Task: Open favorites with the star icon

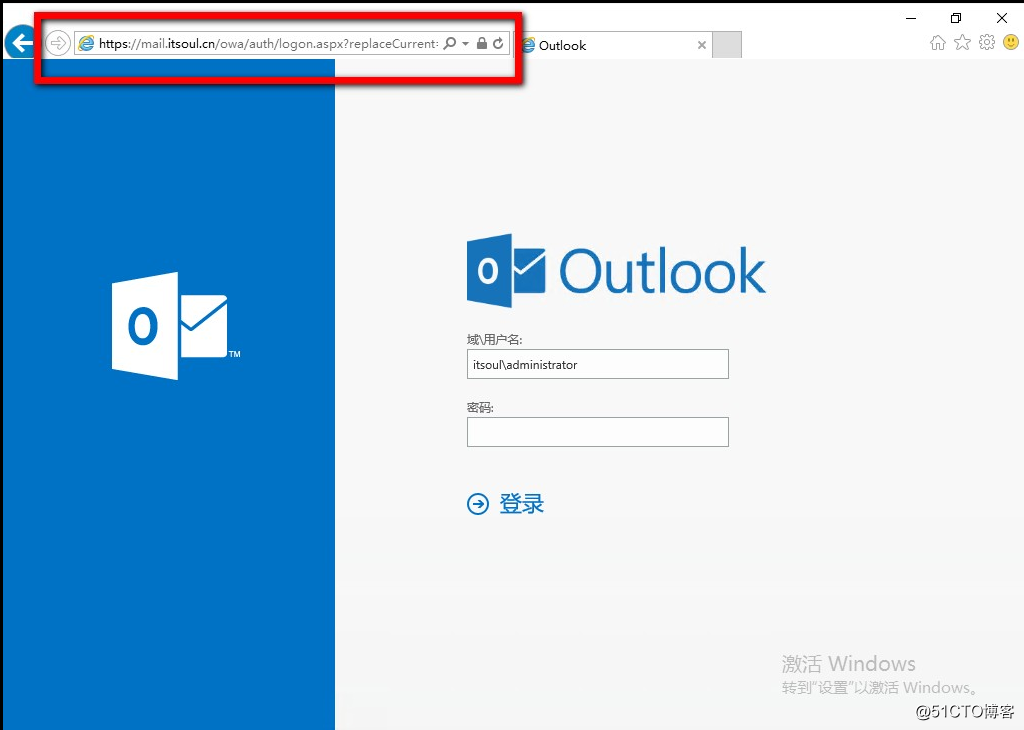Action: click(962, 43)
